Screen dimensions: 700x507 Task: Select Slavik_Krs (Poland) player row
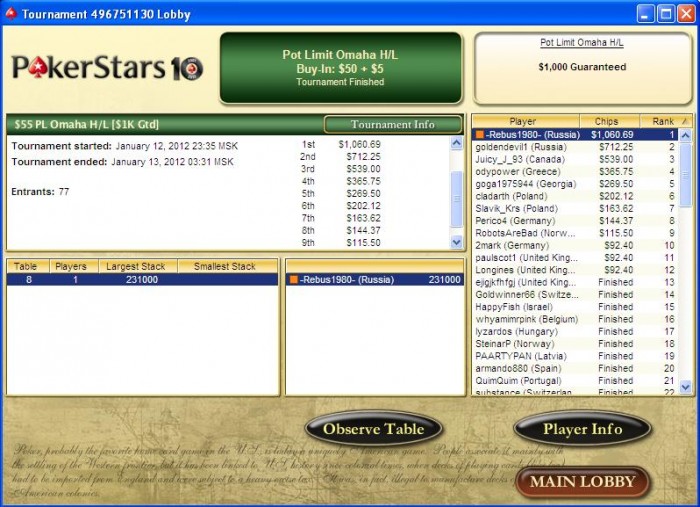575,208
